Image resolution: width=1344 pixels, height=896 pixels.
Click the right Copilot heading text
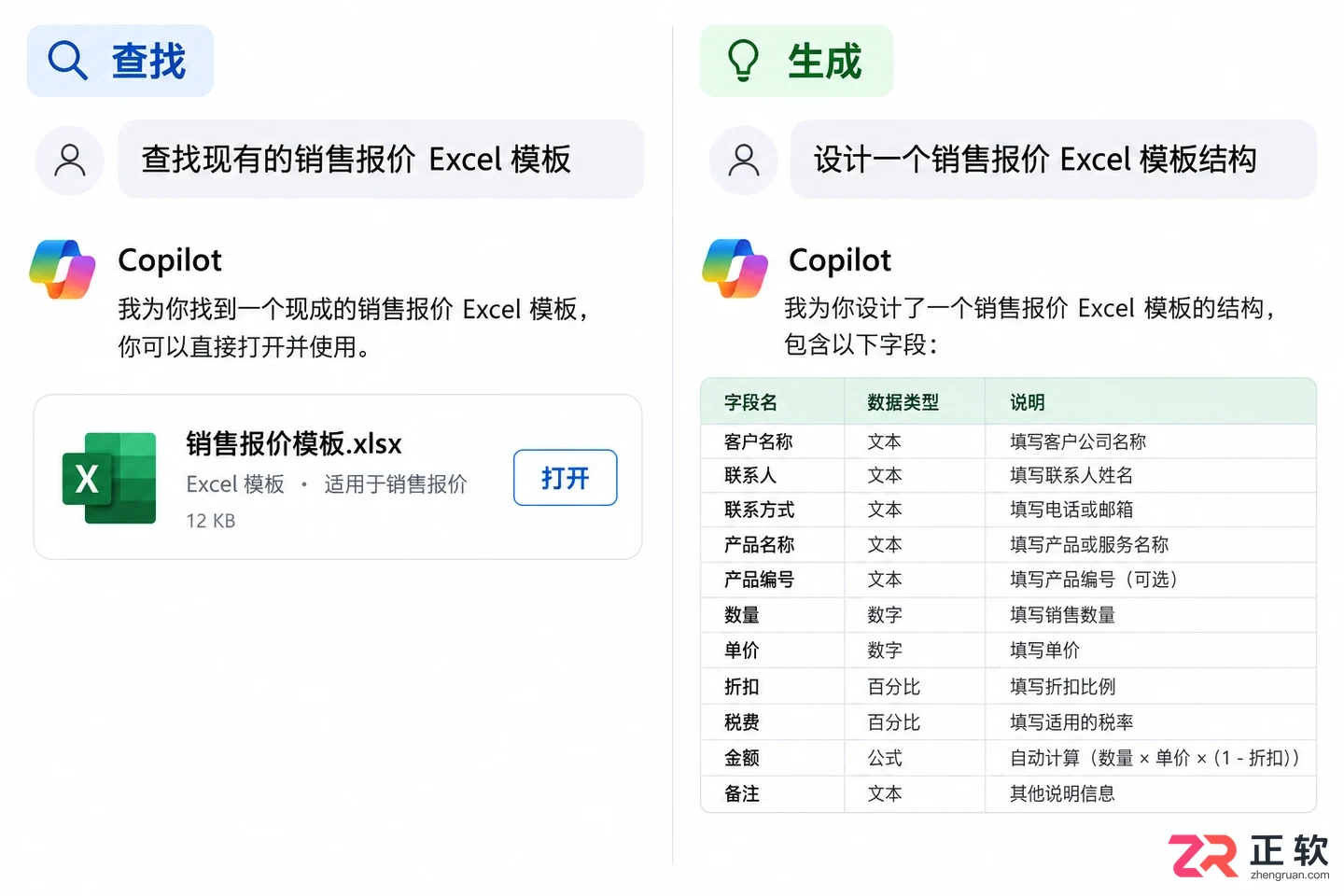840,260
